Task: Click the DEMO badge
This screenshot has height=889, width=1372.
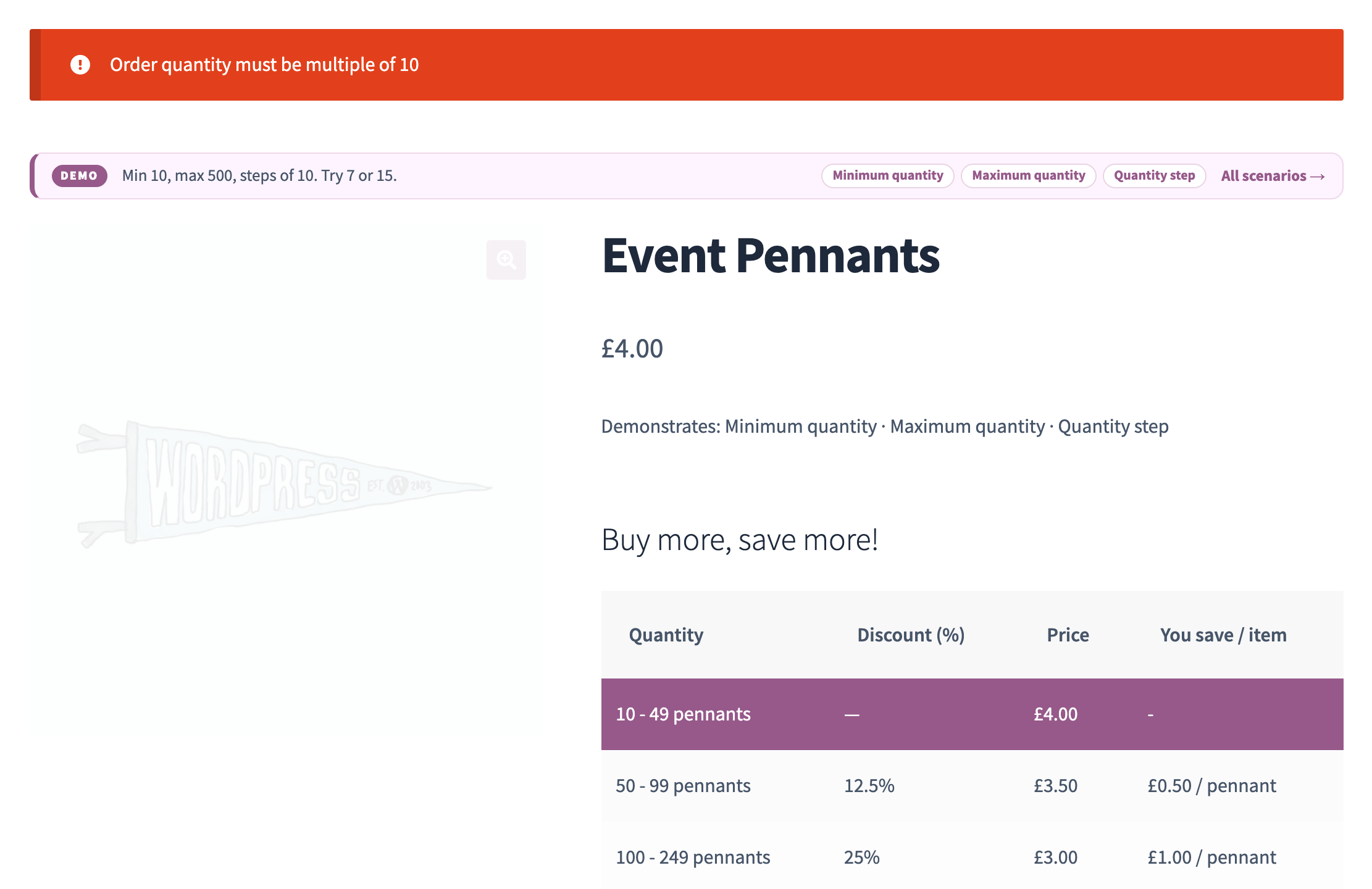Action: coord(79,176)
